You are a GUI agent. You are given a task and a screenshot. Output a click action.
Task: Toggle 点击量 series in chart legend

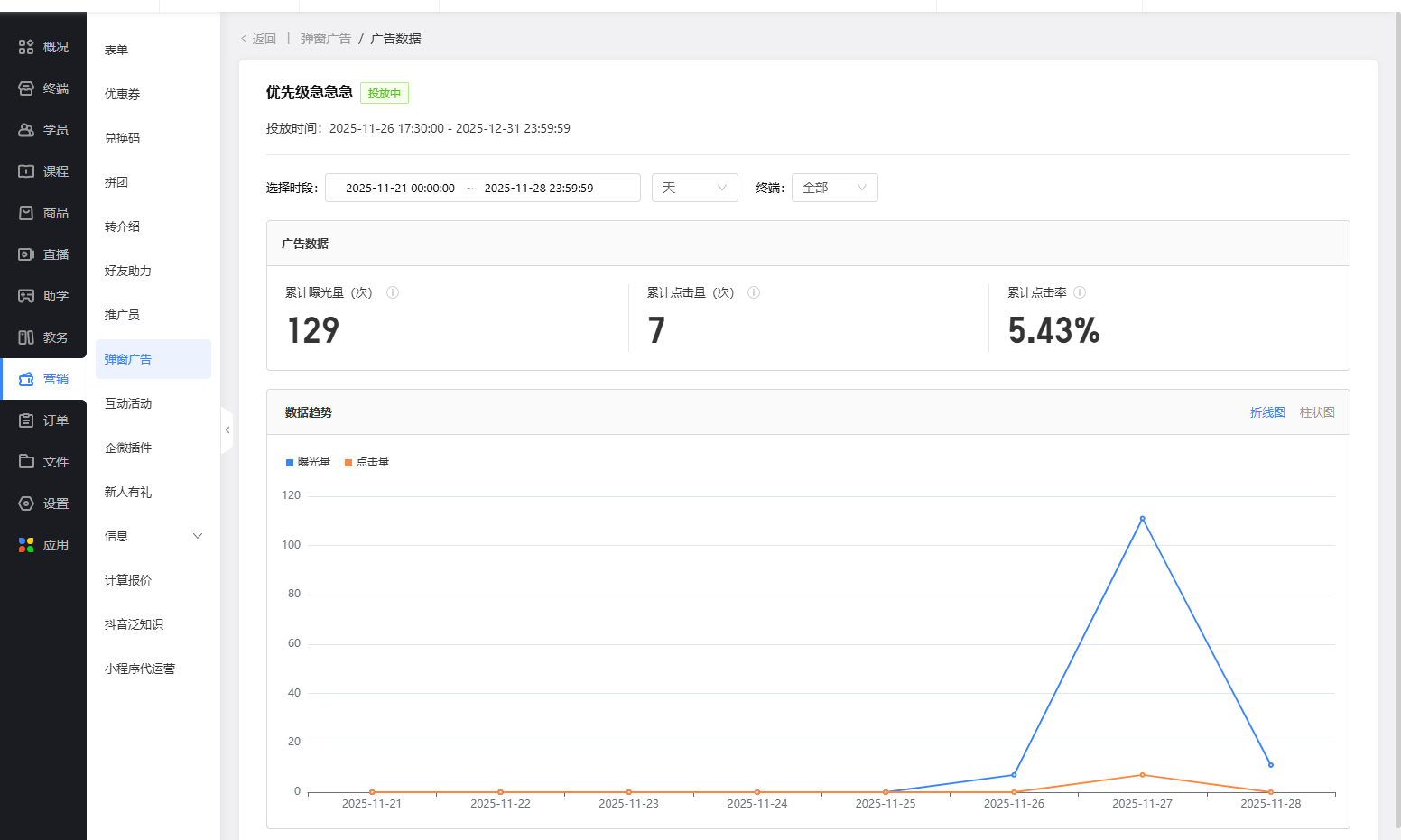(366, 462)
